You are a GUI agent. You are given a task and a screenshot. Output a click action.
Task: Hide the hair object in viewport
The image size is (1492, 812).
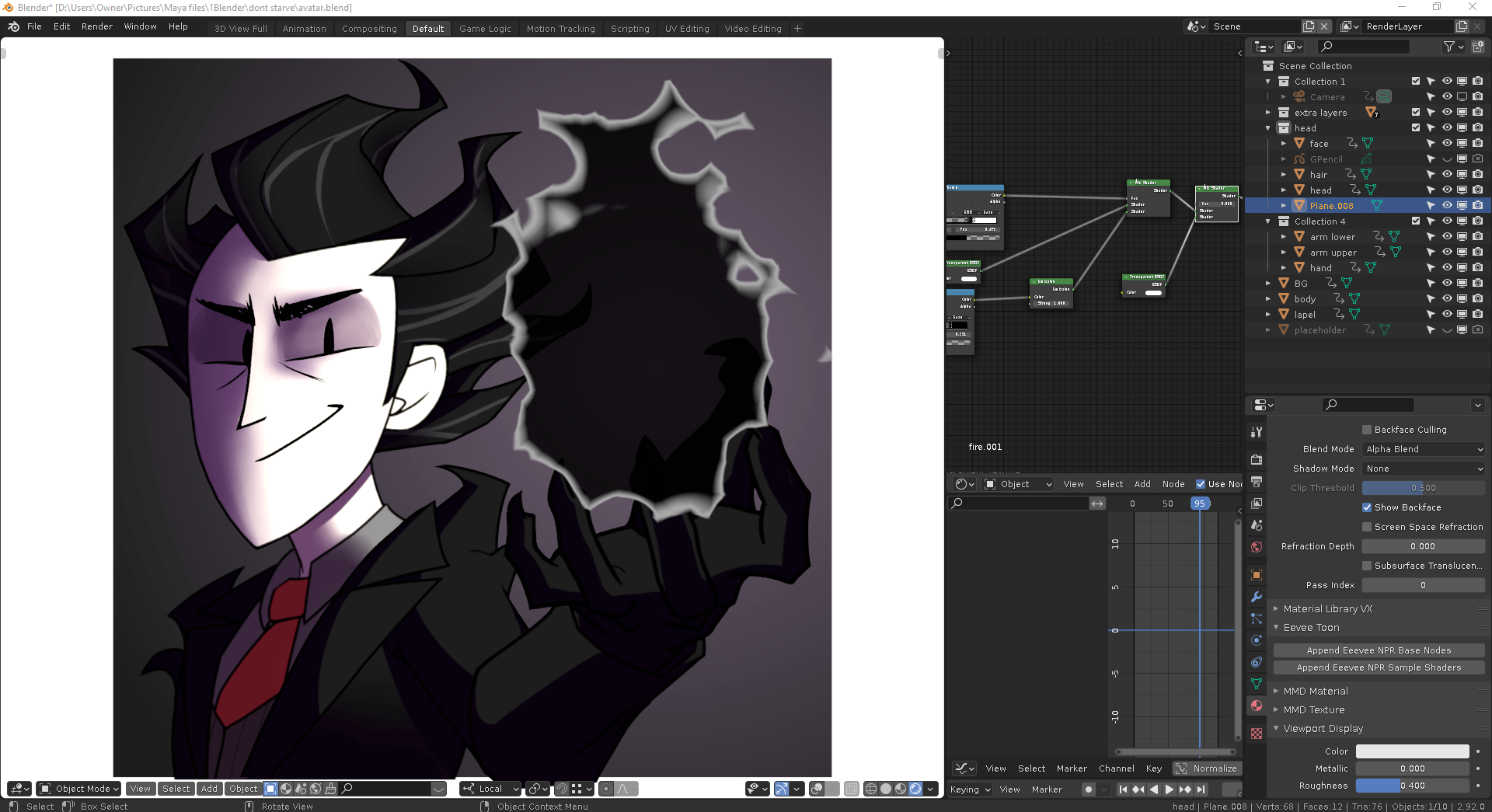[1447, 174]
